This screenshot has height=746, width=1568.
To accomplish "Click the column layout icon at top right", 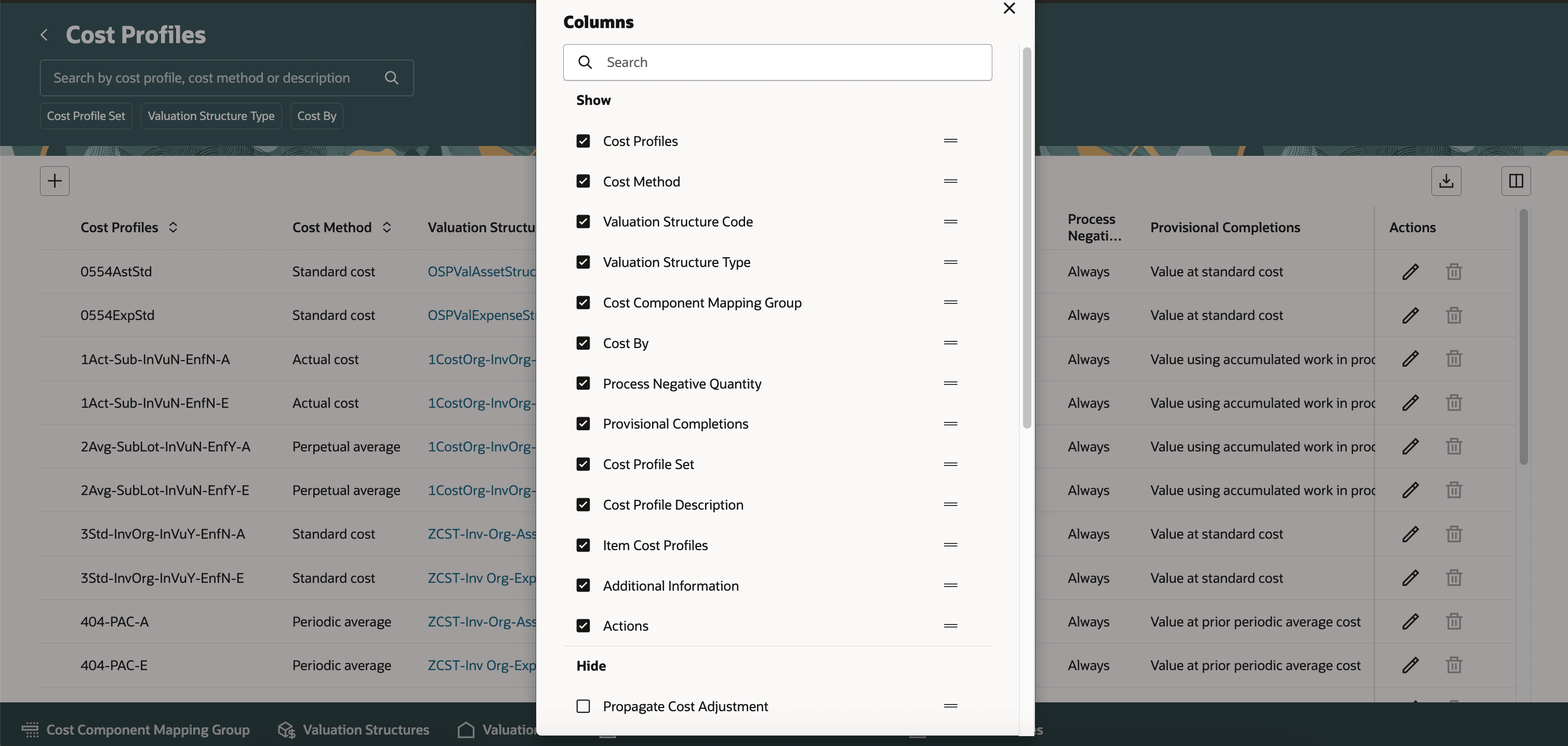I will tap(1516, 181).
